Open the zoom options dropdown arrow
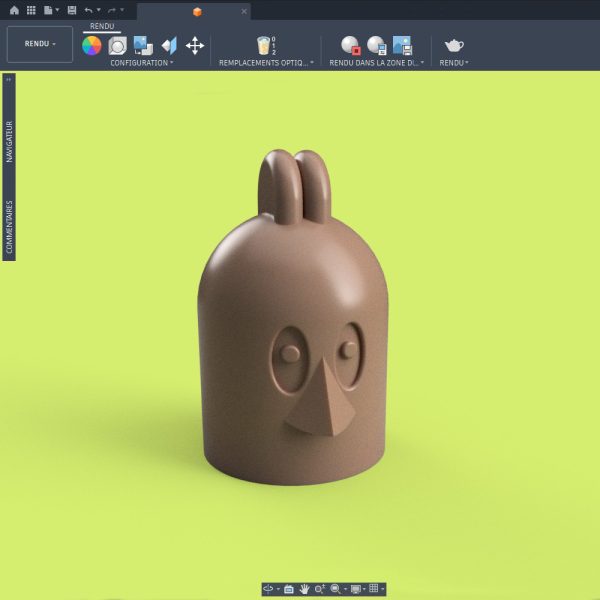This screenshot has height=600, width=600. click(x=345, y=589)
